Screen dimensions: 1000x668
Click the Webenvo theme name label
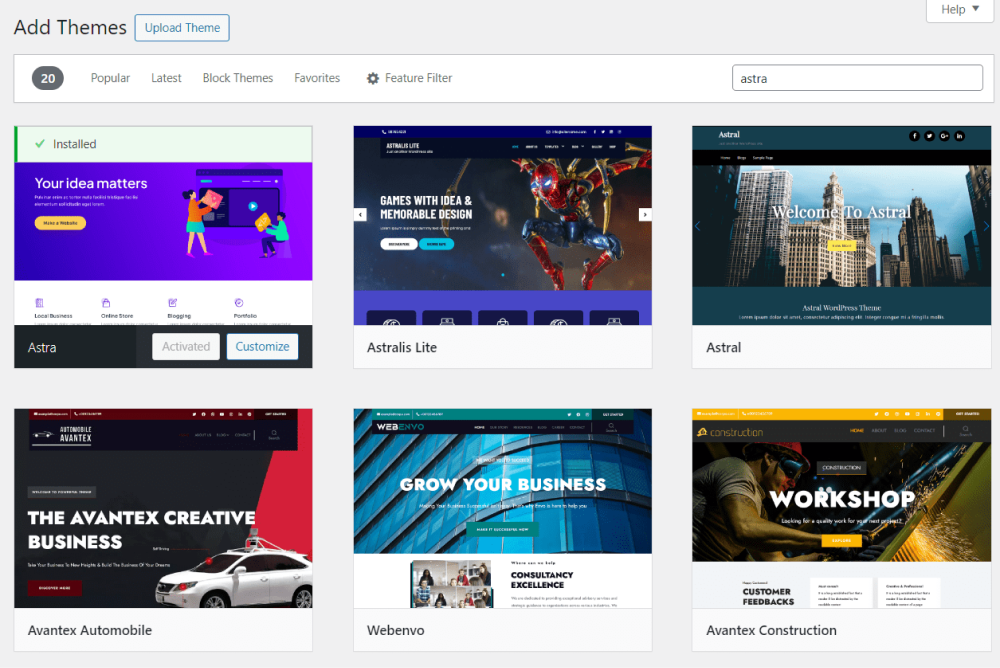coord(395,630)
